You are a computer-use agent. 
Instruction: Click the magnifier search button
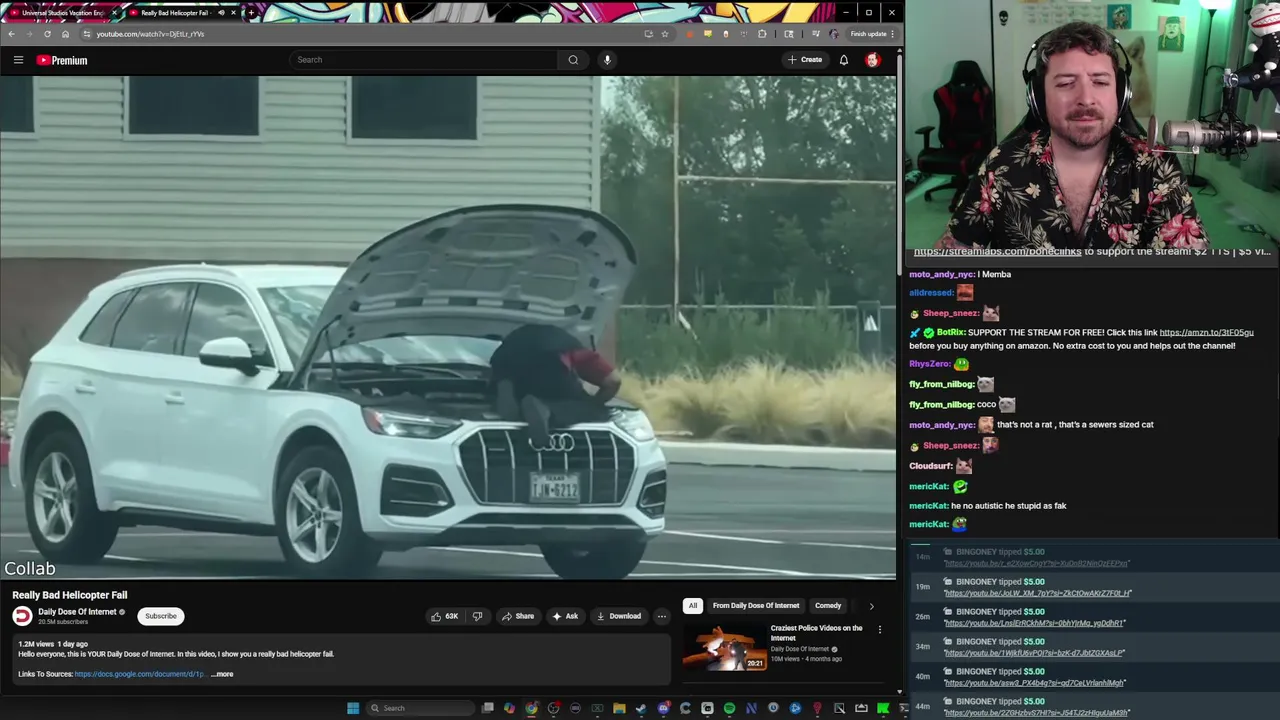[573, 60]
